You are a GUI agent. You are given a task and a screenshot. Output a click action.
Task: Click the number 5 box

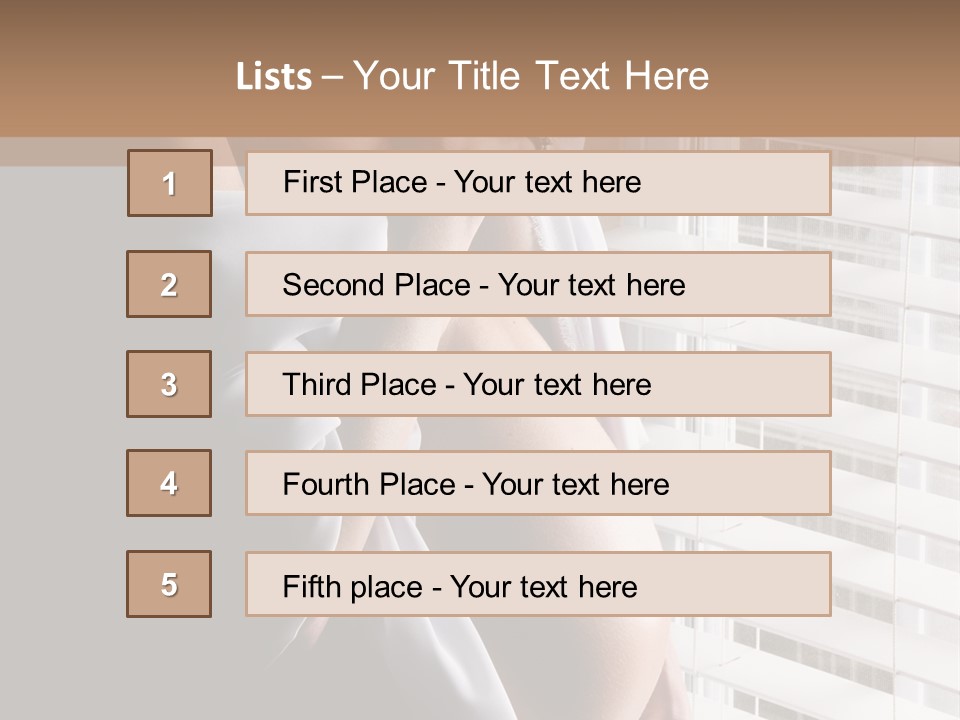(x=169, y=584)
